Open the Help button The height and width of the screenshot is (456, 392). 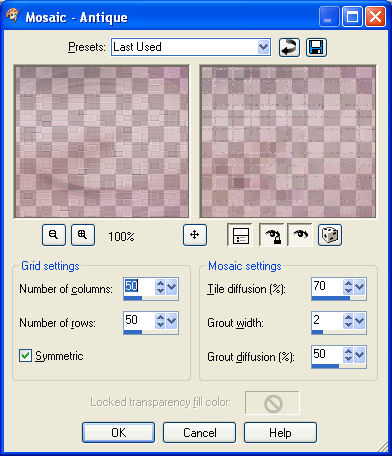(x=280, y=433)
